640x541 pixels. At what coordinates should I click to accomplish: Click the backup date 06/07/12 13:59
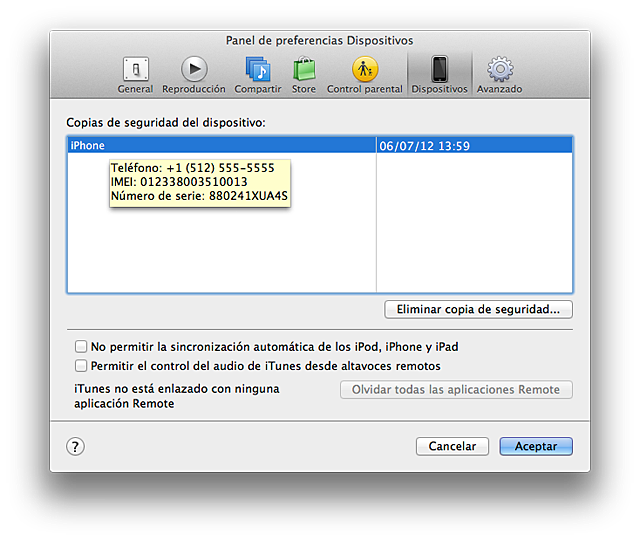(424, 146)
